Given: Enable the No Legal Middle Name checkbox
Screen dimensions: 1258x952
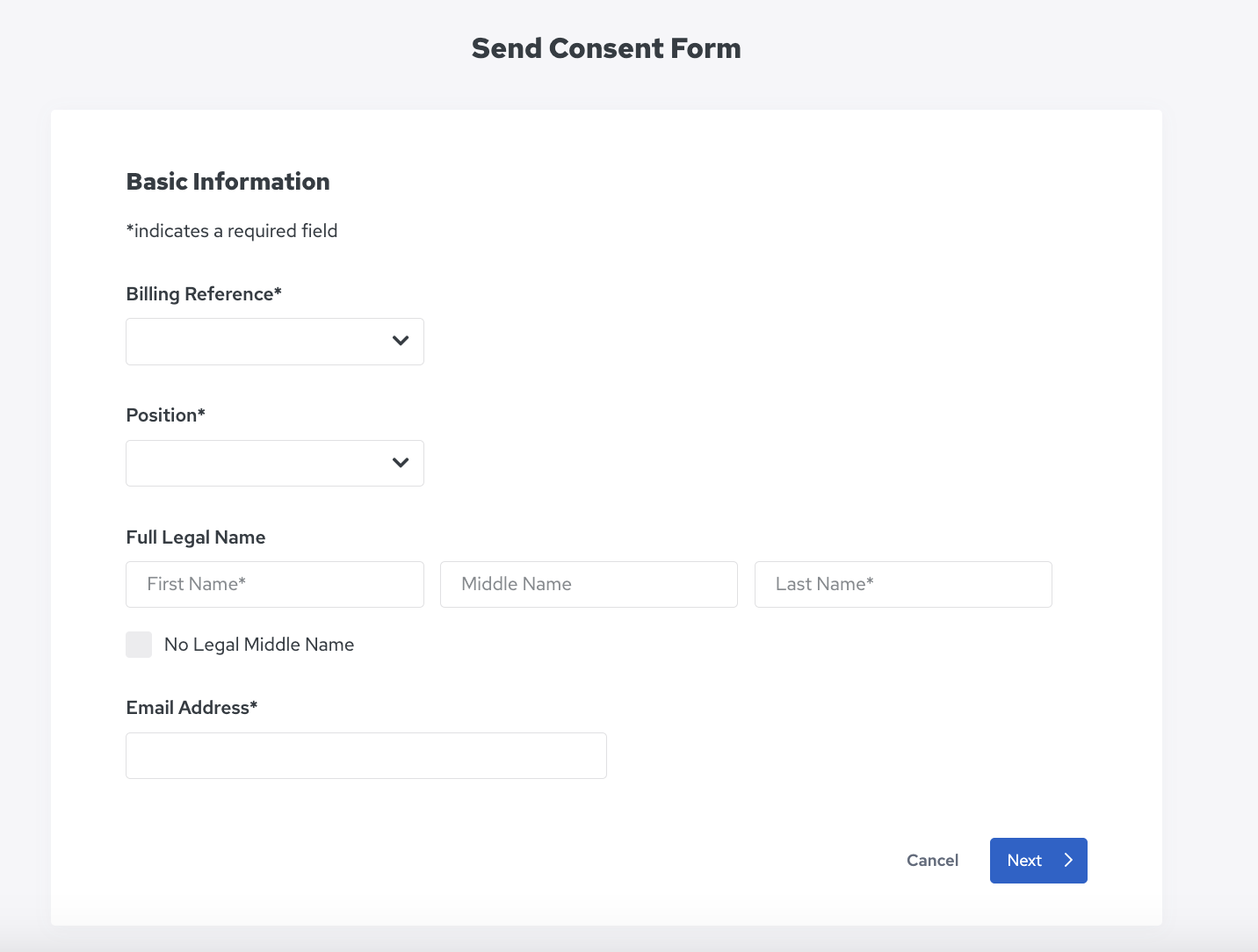Looking at the screenshot, I should click(139, 644).
